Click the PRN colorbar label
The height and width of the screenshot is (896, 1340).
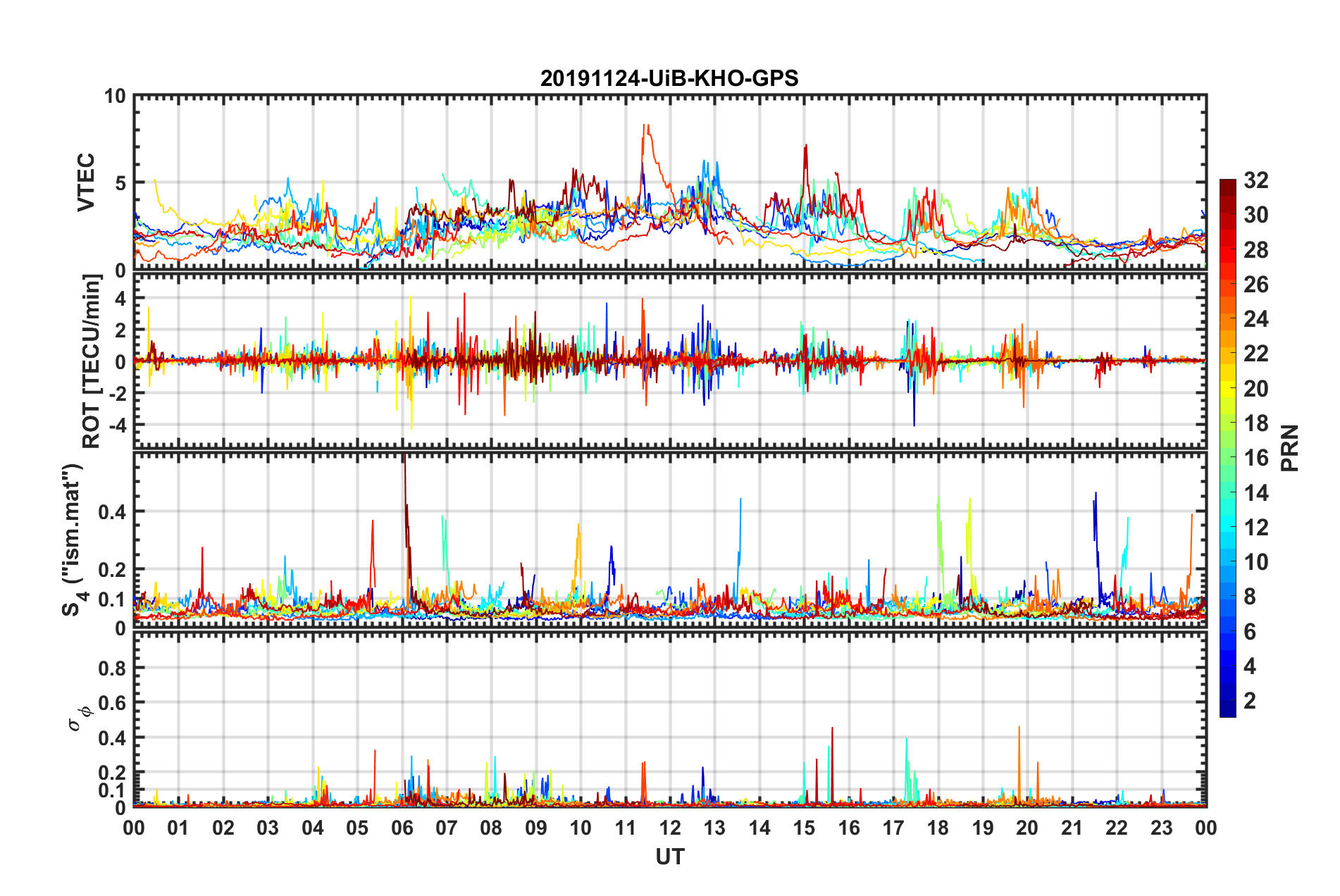[x=1290, y=448]
